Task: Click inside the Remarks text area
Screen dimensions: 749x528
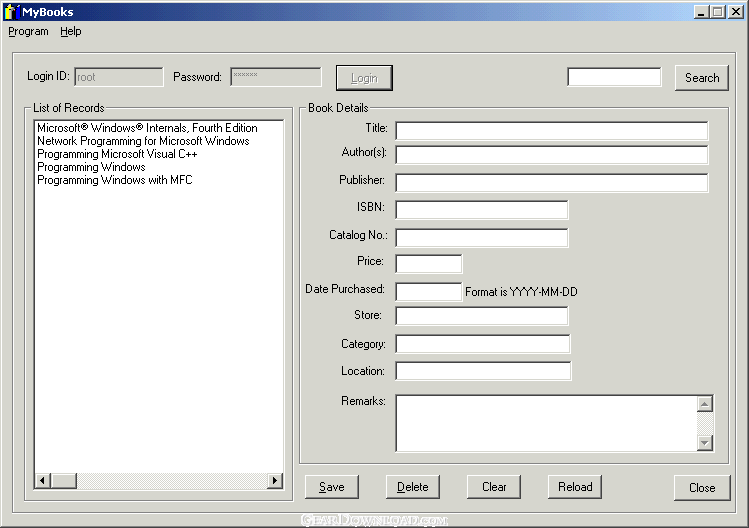Action: pyautogui.click(x=546, y=423)
